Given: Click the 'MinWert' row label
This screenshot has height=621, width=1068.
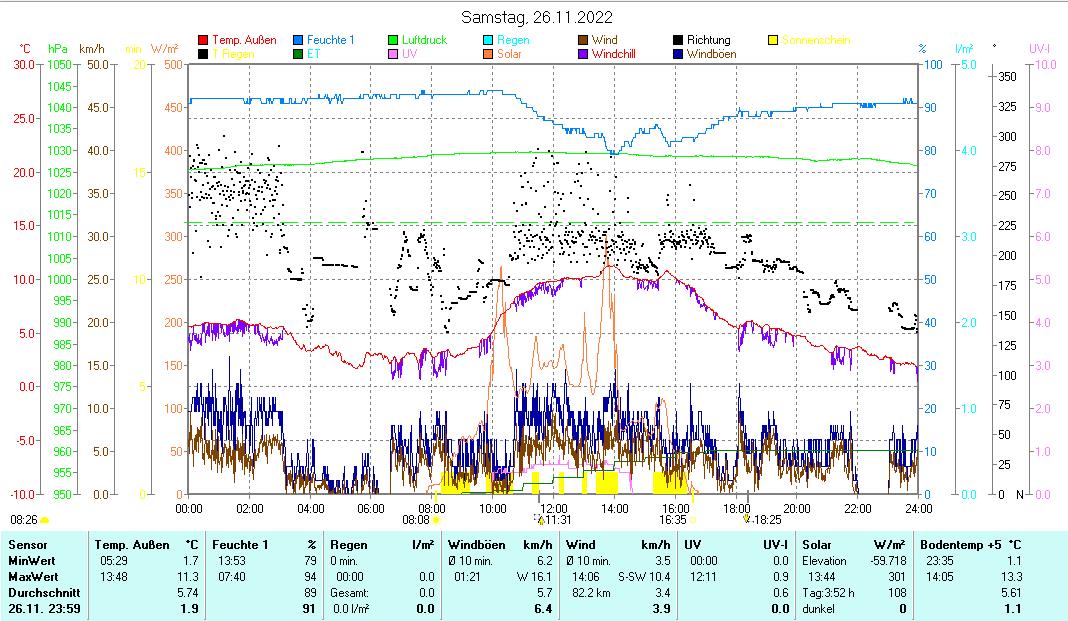Looking at the screenshot, I should point(31,561).
